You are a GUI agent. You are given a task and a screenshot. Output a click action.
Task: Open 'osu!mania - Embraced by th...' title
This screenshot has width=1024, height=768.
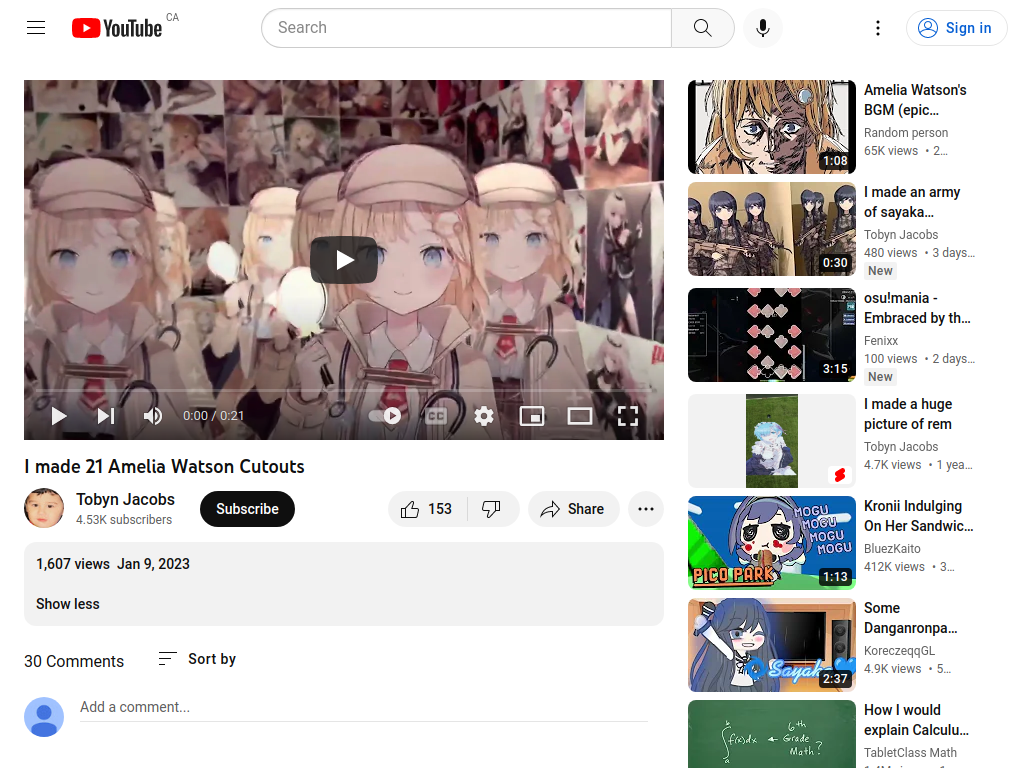pyautogui.click(x=917, y=308)
